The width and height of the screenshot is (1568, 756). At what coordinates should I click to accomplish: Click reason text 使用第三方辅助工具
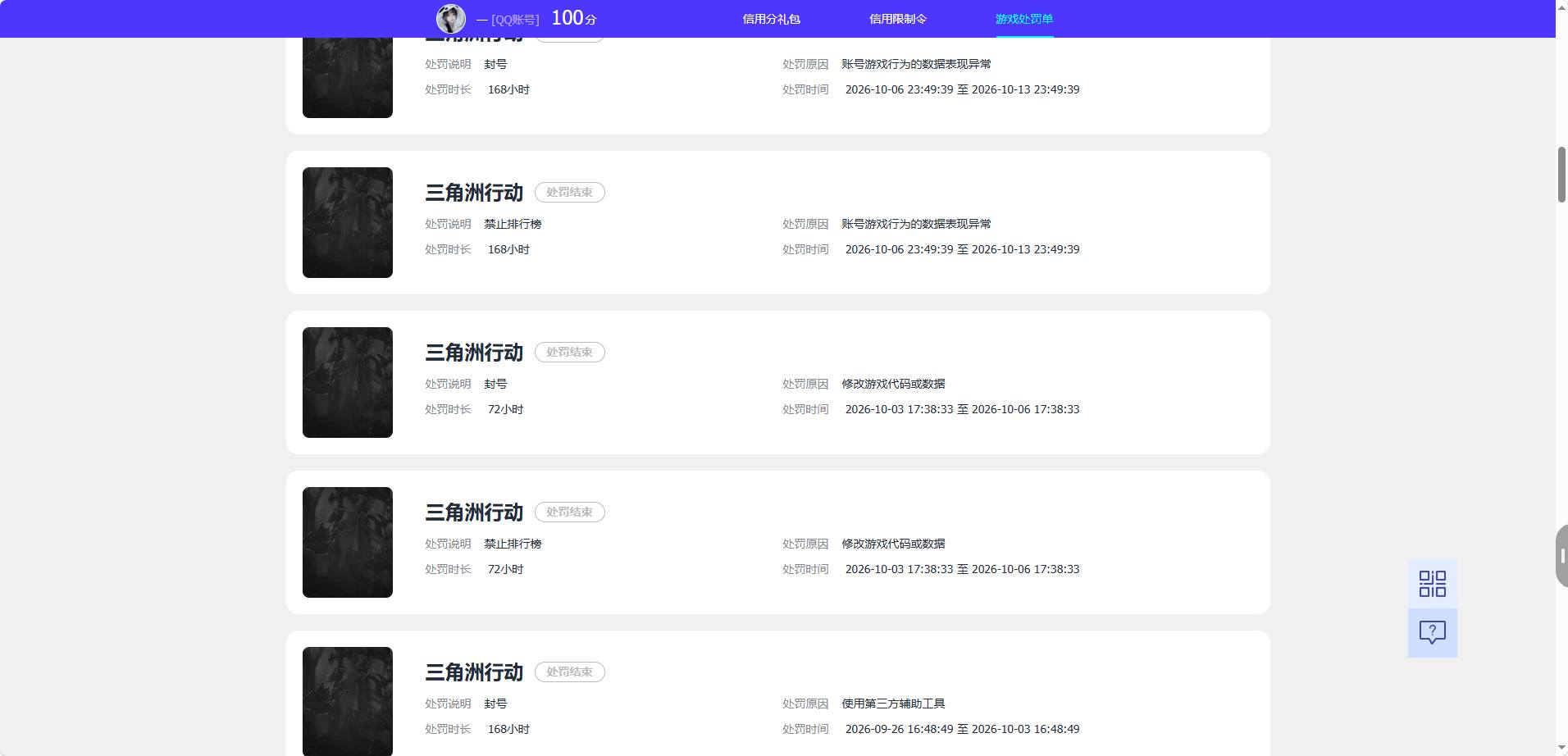pyautogui.click(x=893, y=704)
